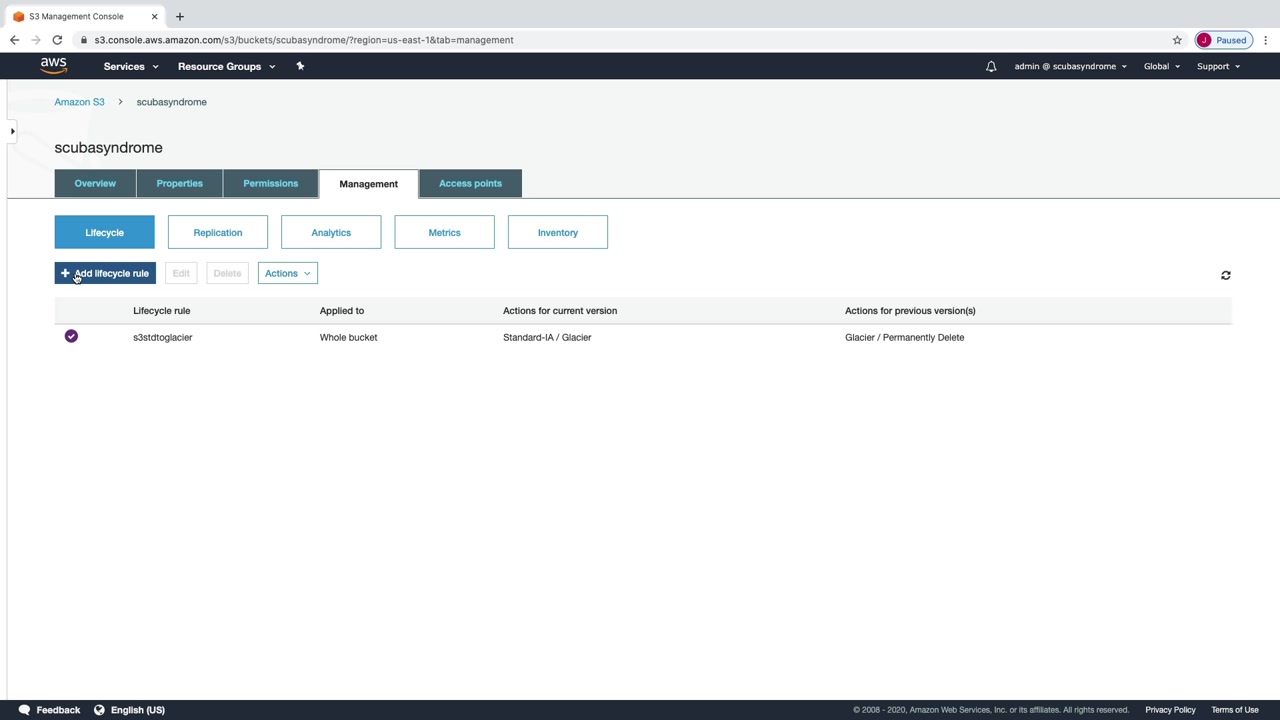The image size is (1280, 720).
Task: Expand the left side navigation panel
Action: (12, 131)
